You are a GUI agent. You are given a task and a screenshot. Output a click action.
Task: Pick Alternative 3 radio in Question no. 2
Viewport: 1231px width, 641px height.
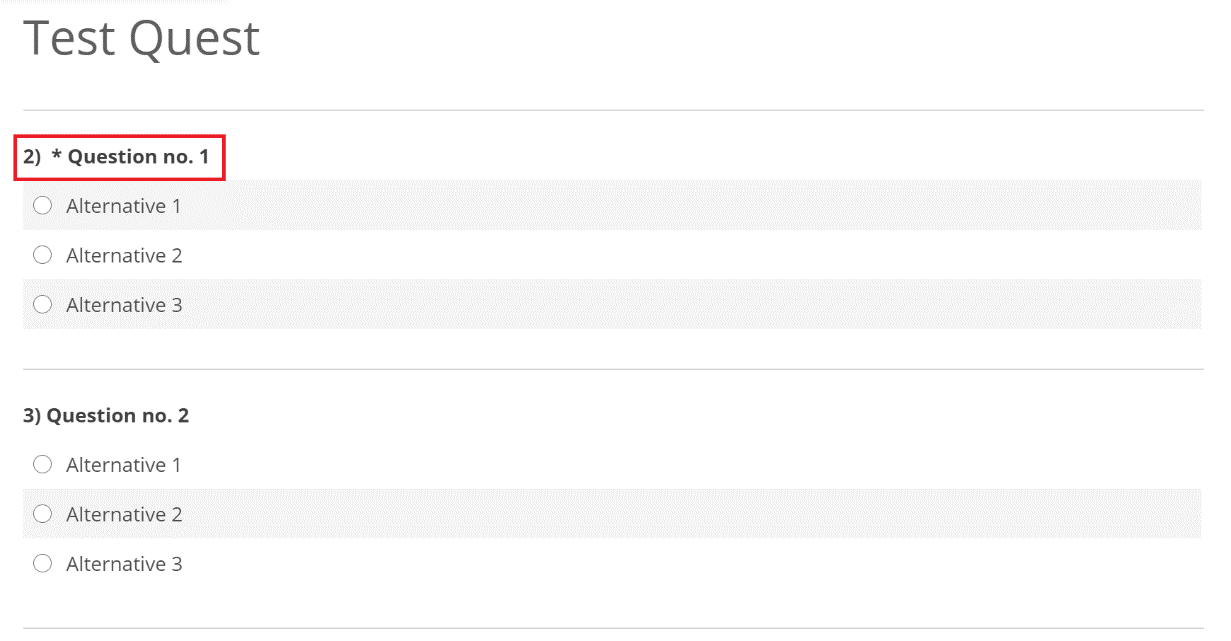pos(42,564)
